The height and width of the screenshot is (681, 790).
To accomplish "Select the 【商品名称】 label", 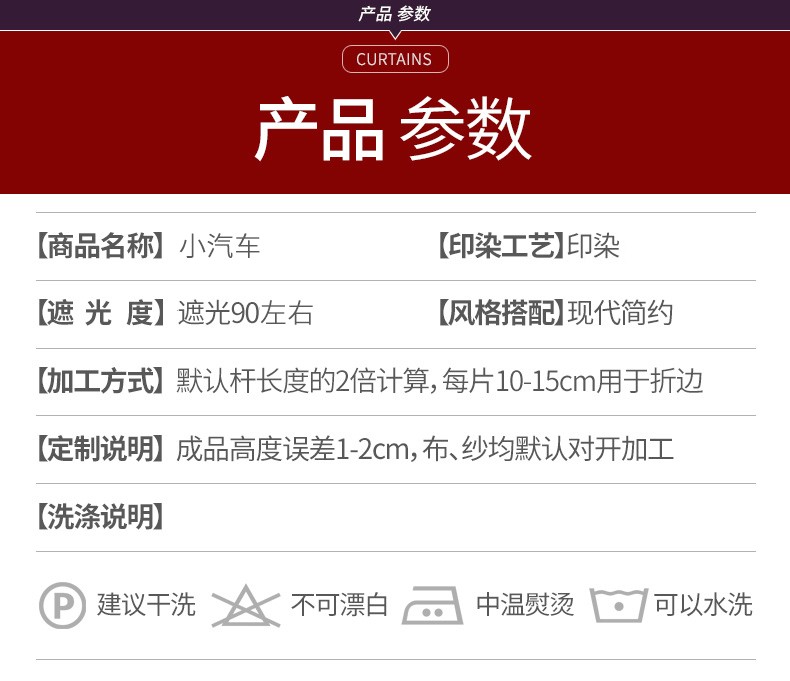I will tap(100, 246).
